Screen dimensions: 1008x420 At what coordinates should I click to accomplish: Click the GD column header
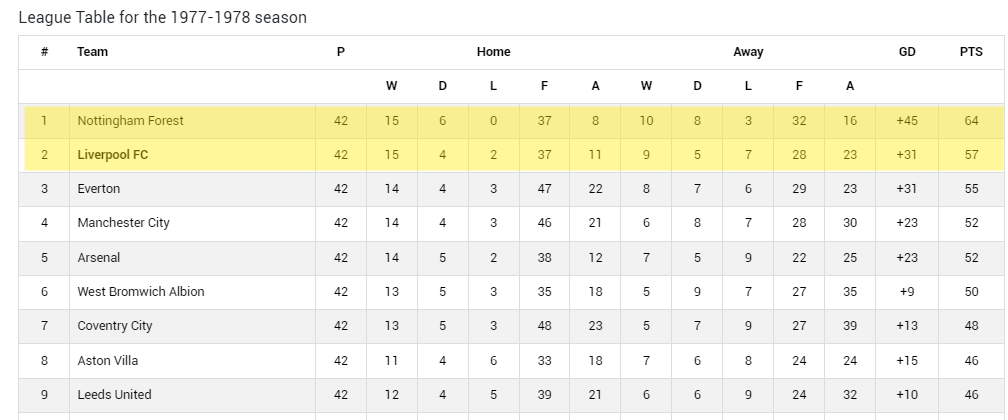coord(907,52)
